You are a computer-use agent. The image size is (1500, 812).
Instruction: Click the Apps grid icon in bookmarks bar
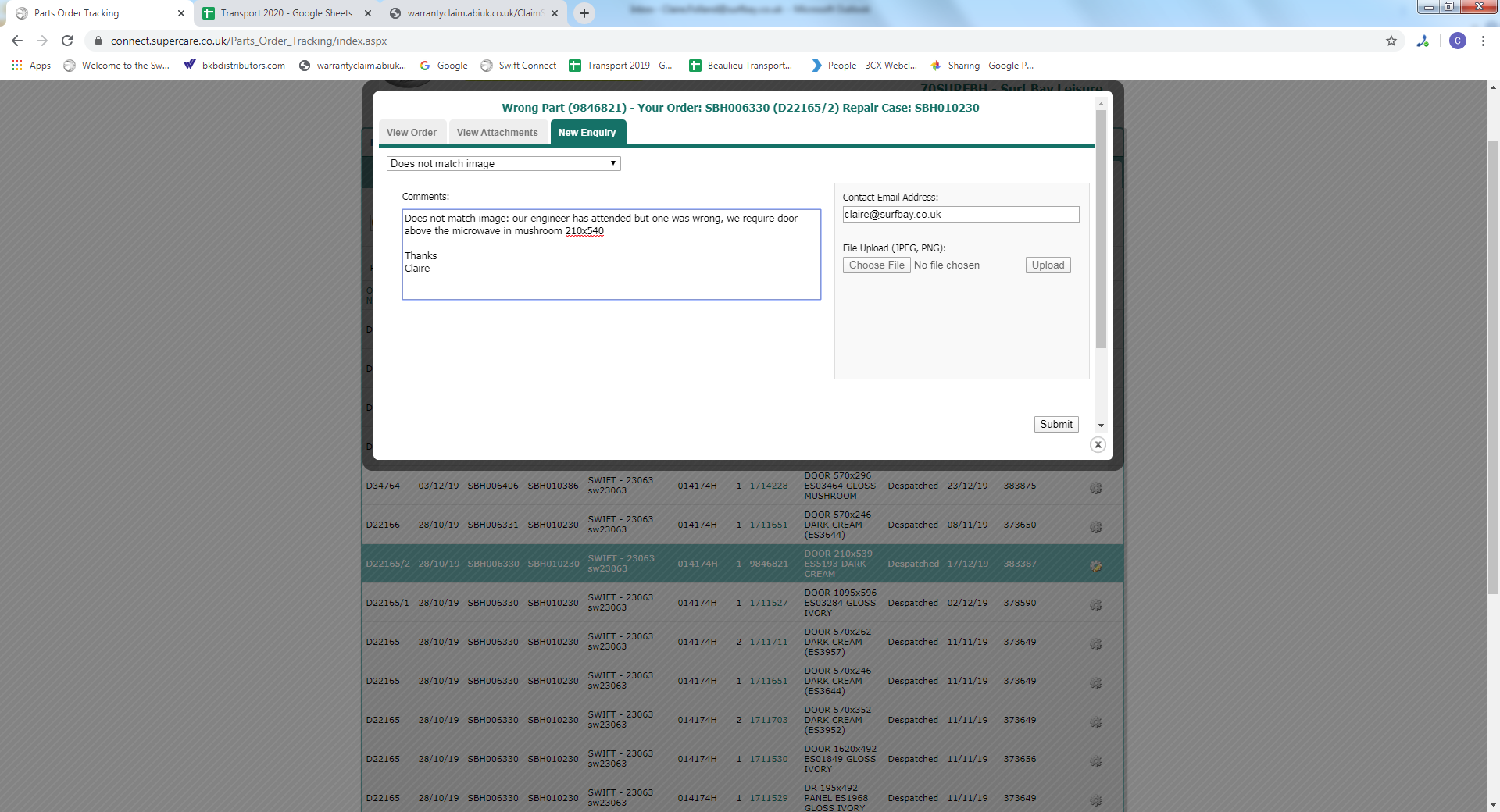pos(16,66)
